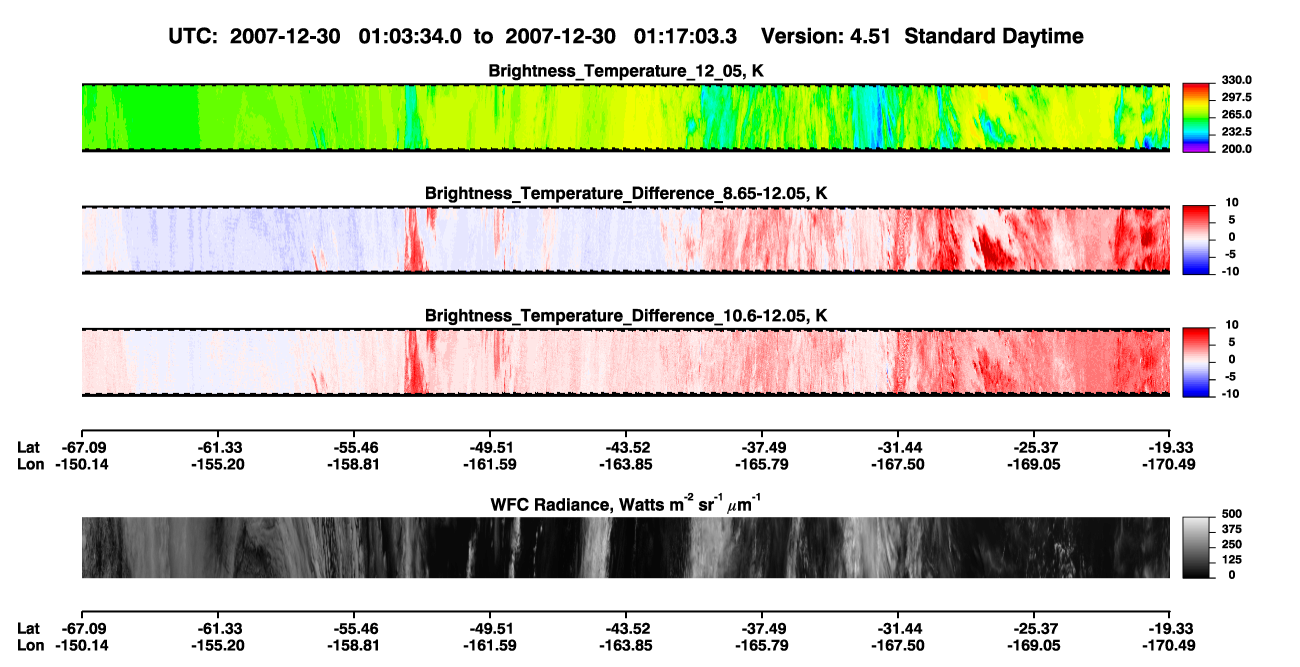This screenshot has height=667, width=1300.
Task: Click longitude -158.81 on the axis below the WFC strip
Action: pyautogui.click(x=353, y=646)
